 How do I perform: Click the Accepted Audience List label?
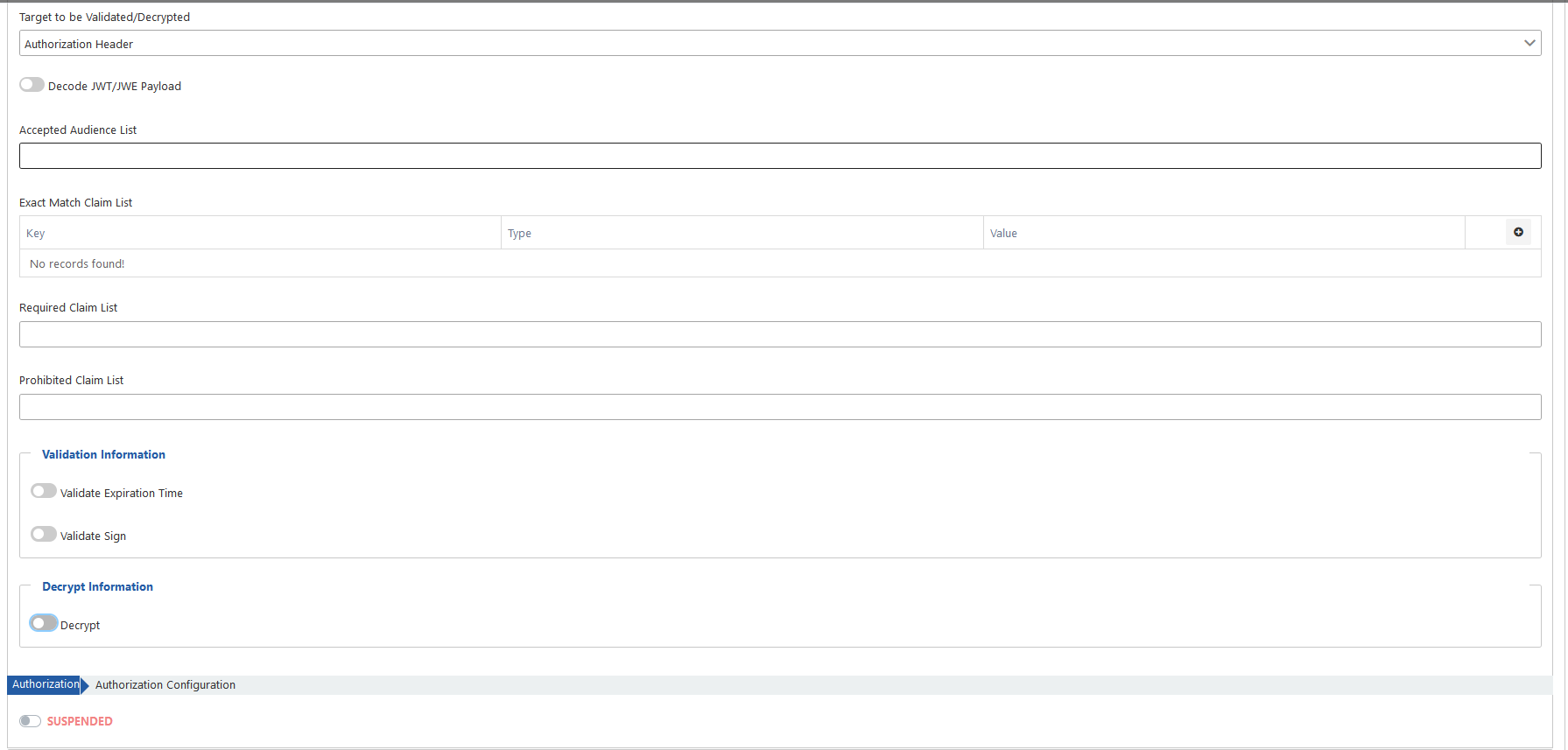(x=78, y=130)
